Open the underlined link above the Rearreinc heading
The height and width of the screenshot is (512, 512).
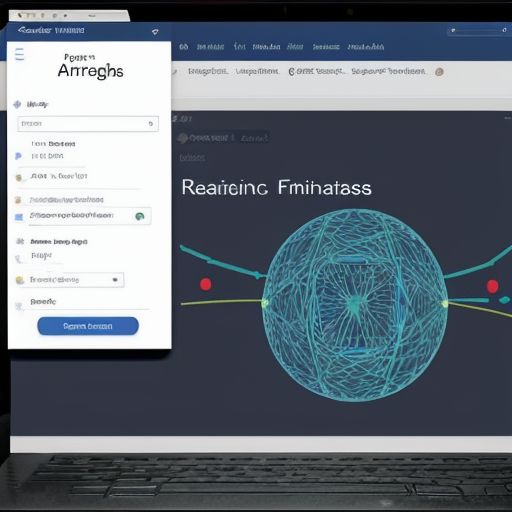pyautogui.click(x=192, y=157)
